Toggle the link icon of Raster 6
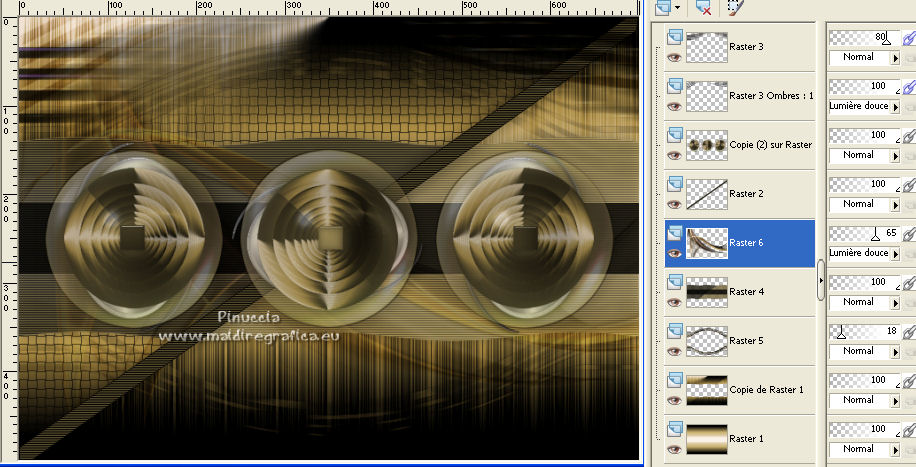The image size is (916, 467). pyautogui.click(x=909, y=235)
